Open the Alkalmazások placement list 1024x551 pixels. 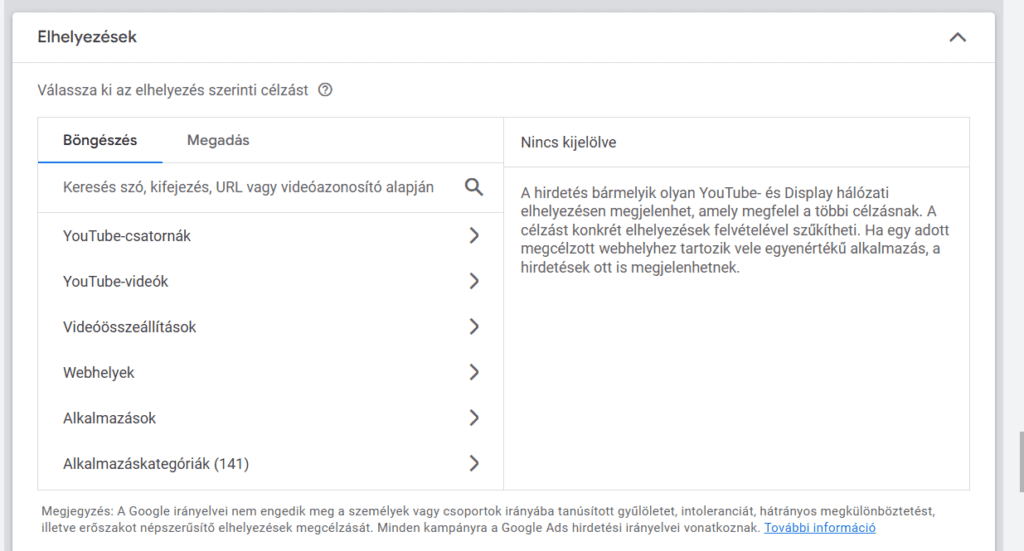click(110, 418)
